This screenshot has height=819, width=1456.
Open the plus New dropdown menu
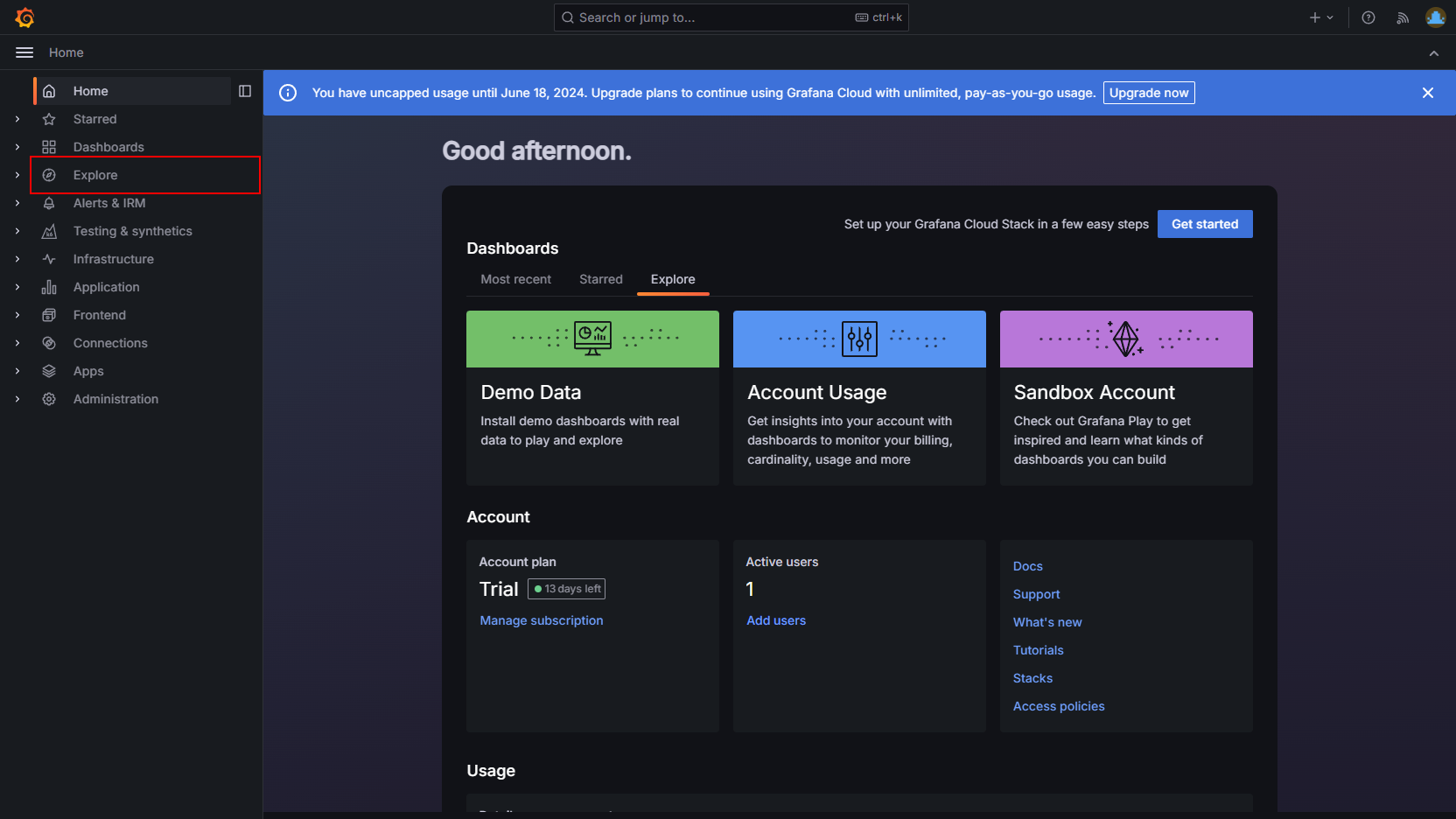[1321, 17]
